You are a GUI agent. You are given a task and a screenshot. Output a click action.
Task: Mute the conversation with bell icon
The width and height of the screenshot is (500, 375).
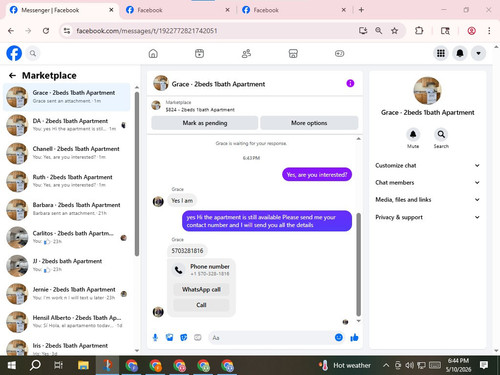pyautogui.click(x=413, y=134)
